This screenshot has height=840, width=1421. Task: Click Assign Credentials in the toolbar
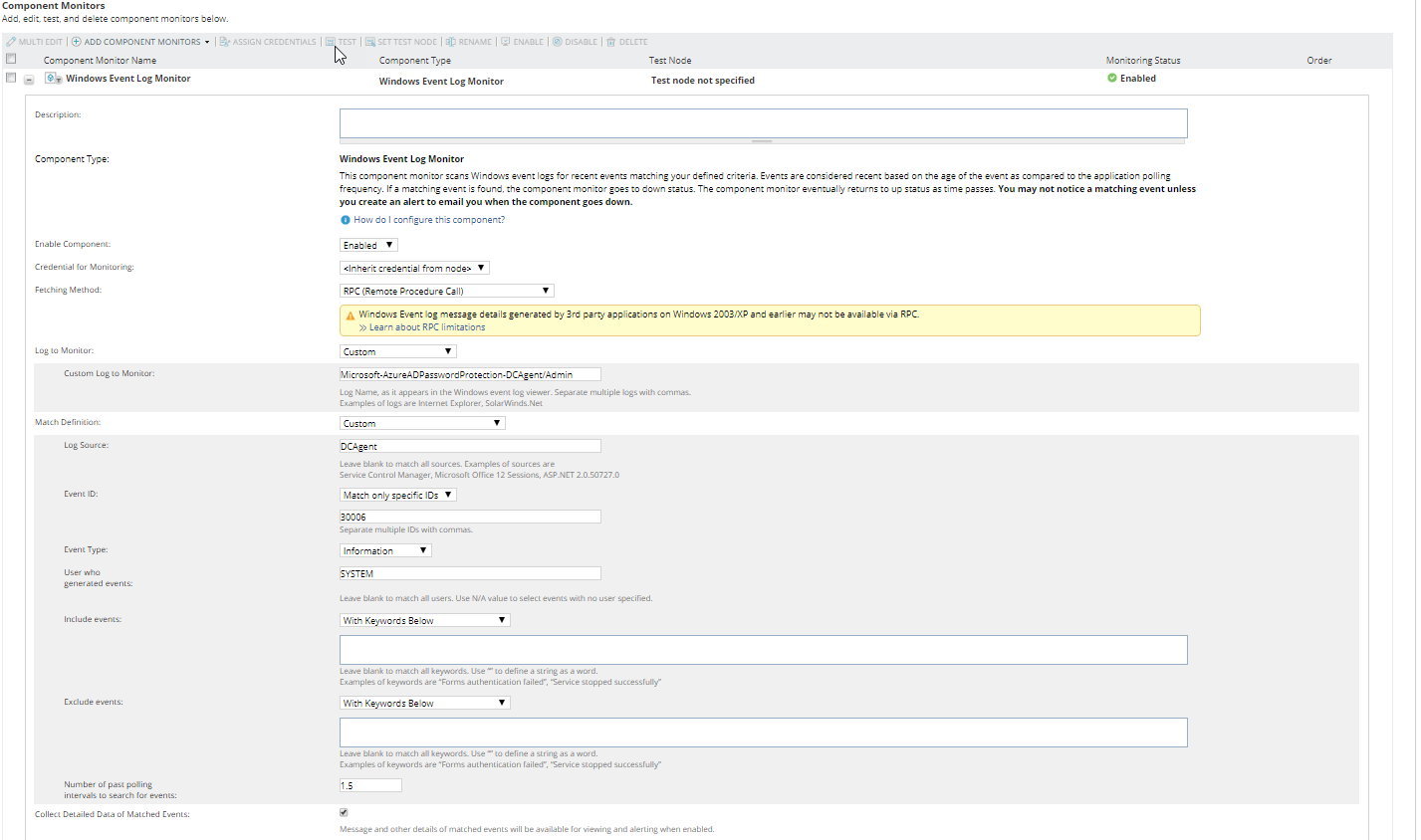click(x=275, y=42)
